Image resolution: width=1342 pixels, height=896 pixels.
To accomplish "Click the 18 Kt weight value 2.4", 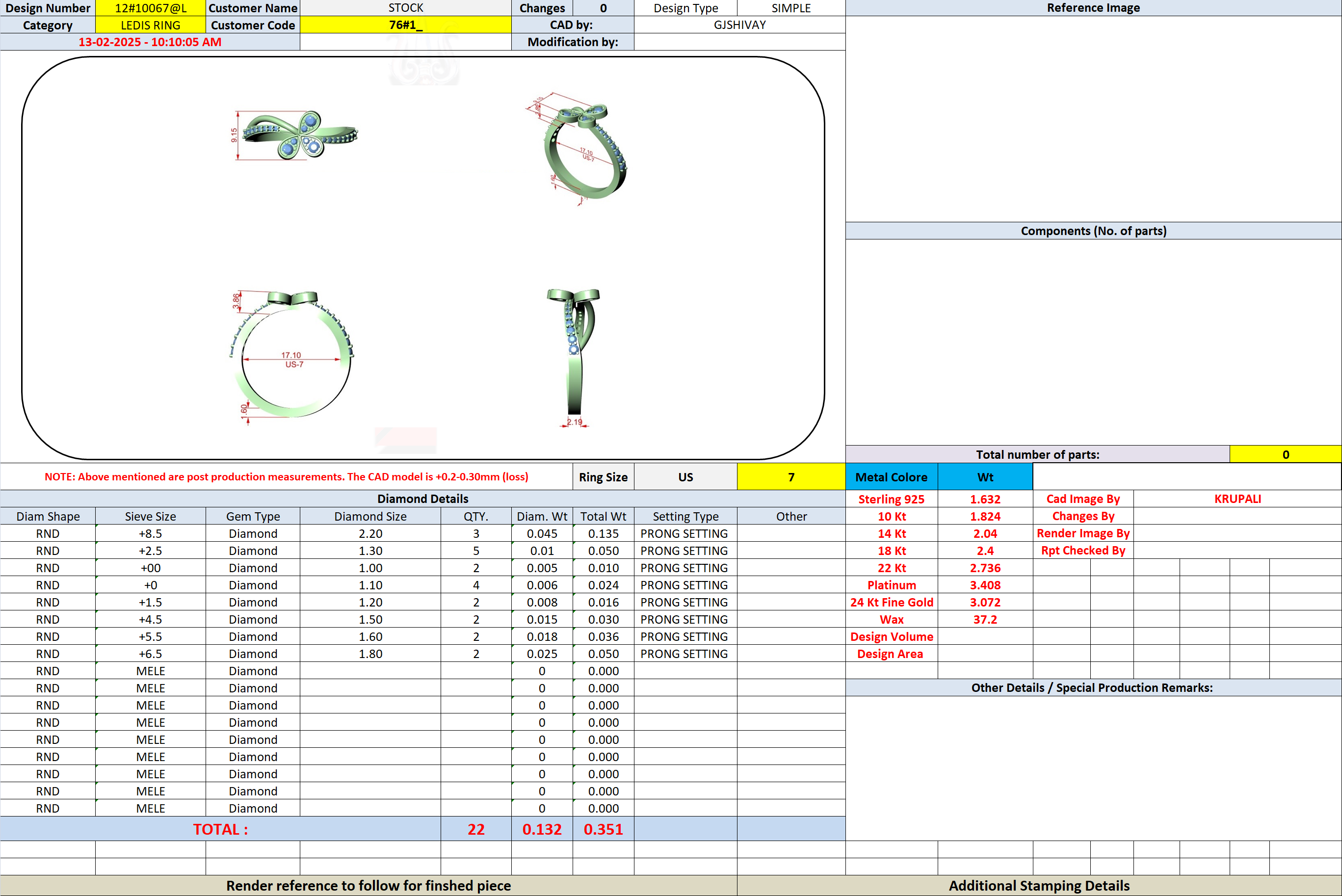I will click(x=985, y=550).
